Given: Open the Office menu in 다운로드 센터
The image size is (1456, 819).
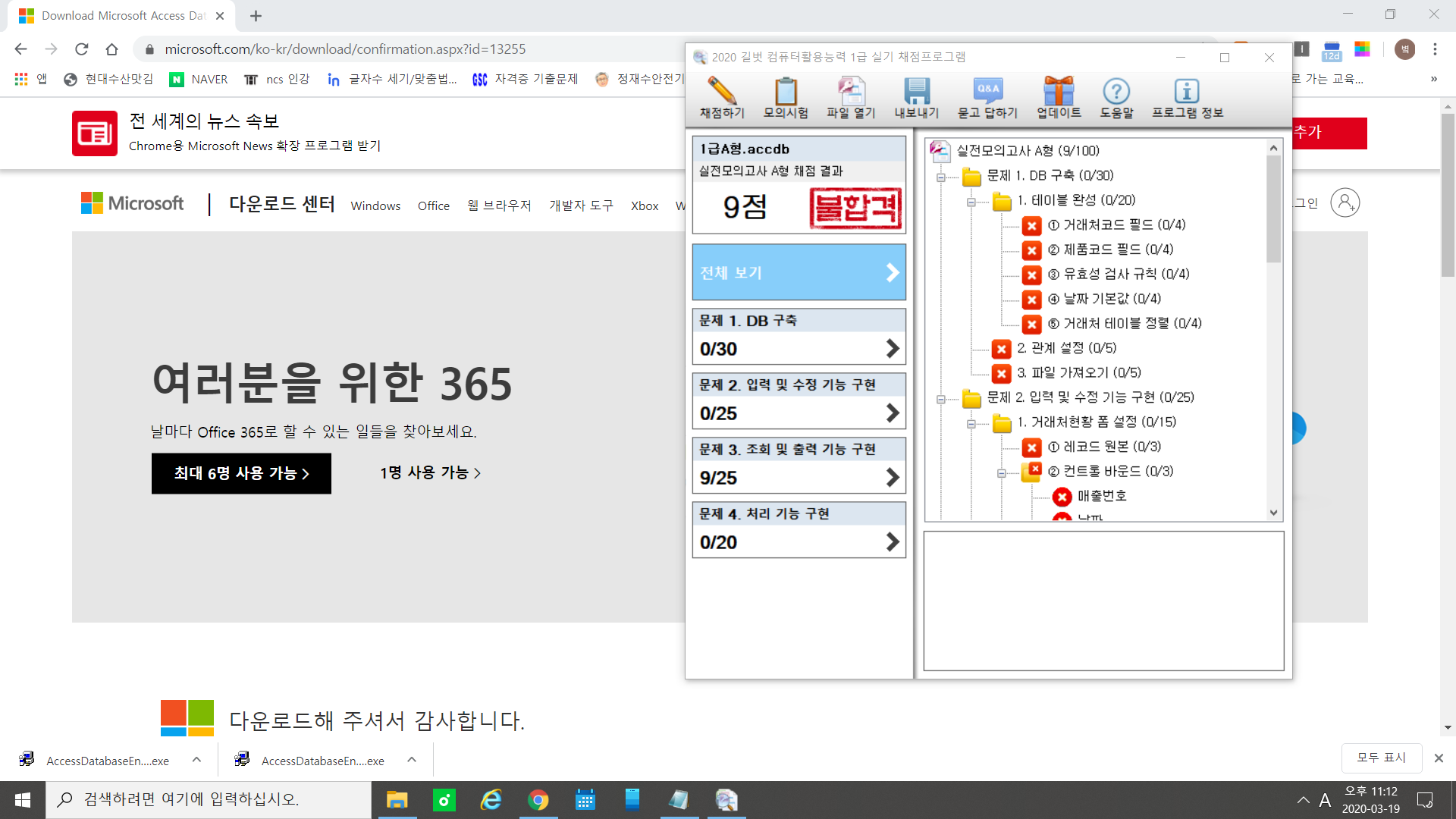Looking at the screenshot, I should [x=433, y=206].
